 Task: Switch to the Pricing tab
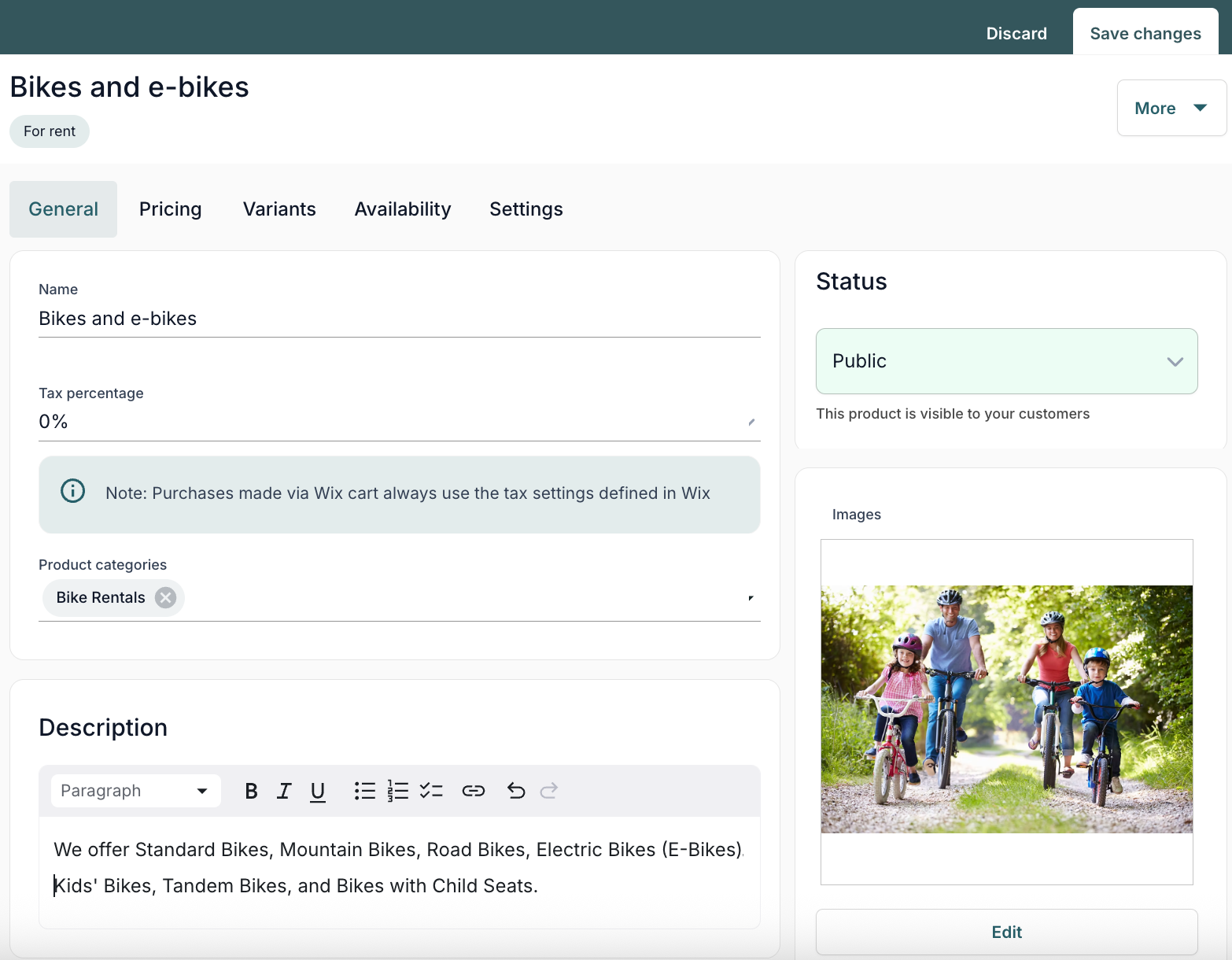coord(171,209)
